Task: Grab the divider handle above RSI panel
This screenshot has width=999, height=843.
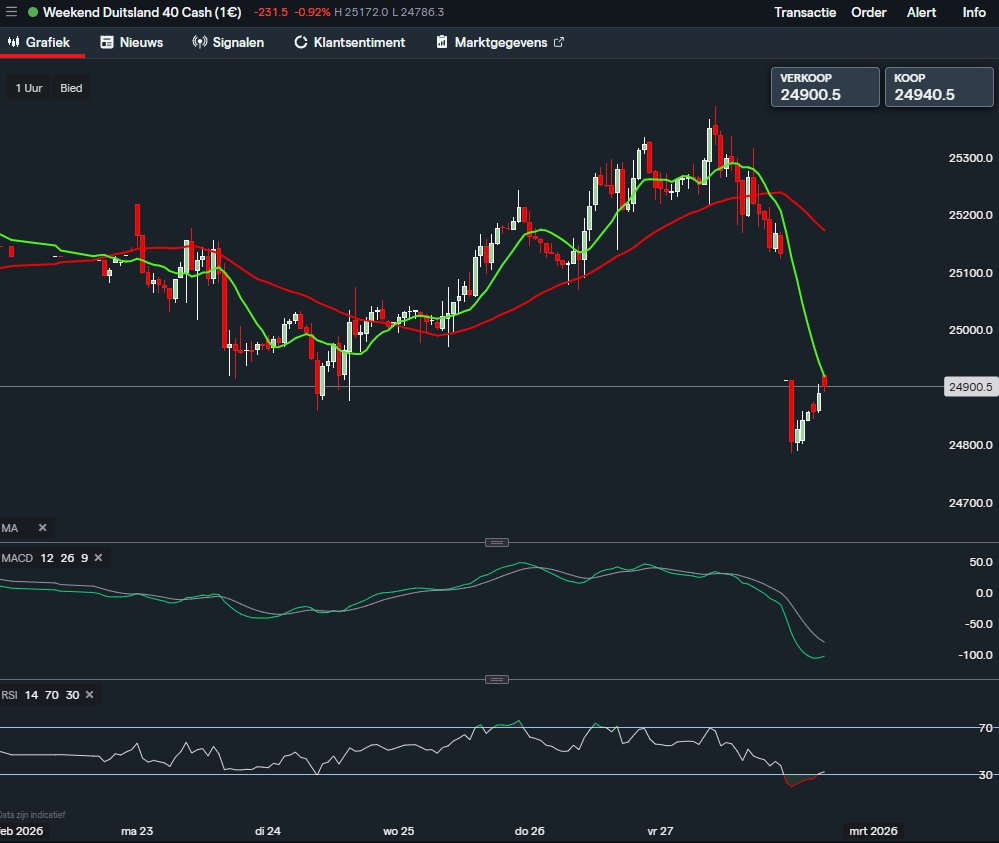Action: pyautogui.click(x=497, y=679)
